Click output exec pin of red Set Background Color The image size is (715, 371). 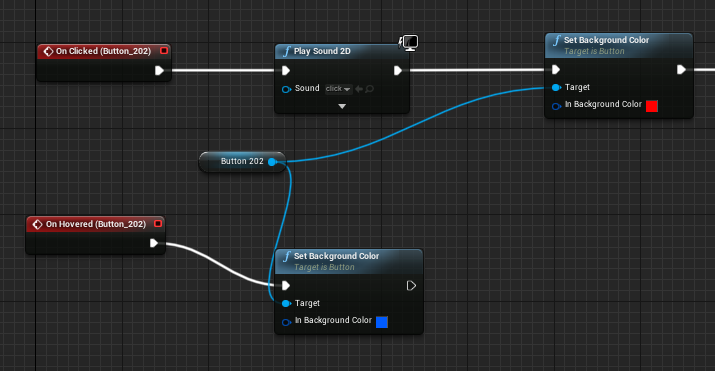681,70
